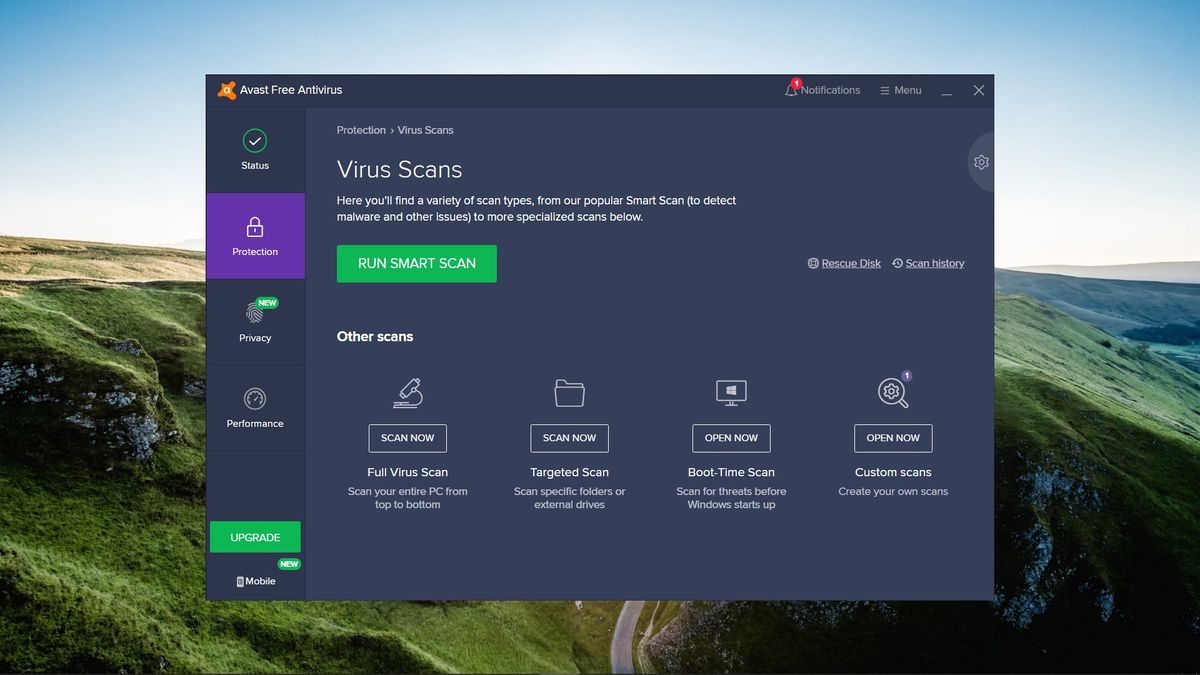Image resolution: width=1200 pixels, height=675 pixels.
Task: Click the 'Other scans' heading
Action: coord(375,337)
